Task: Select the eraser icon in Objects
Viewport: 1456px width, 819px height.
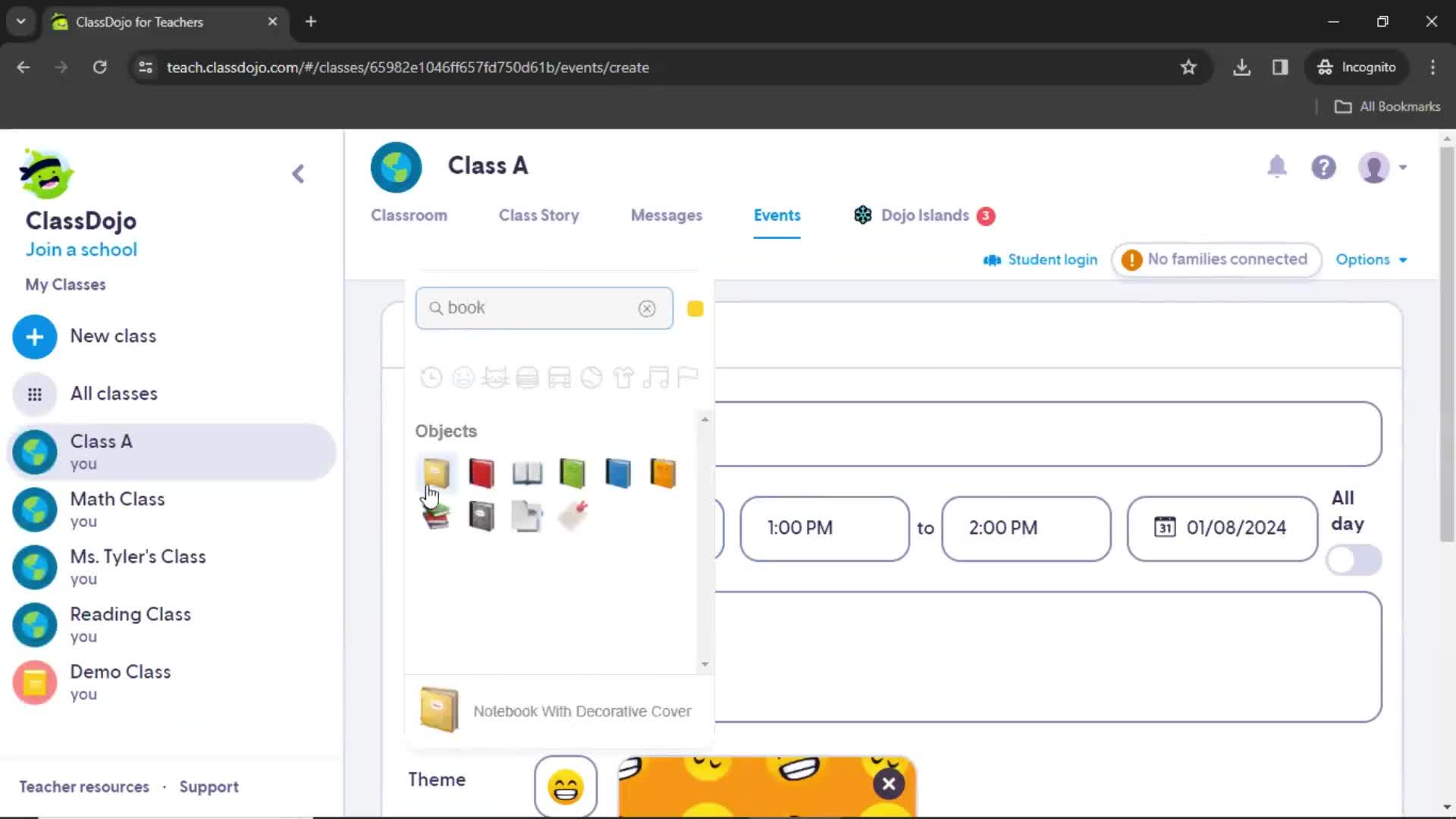Action: pos(573,516)
